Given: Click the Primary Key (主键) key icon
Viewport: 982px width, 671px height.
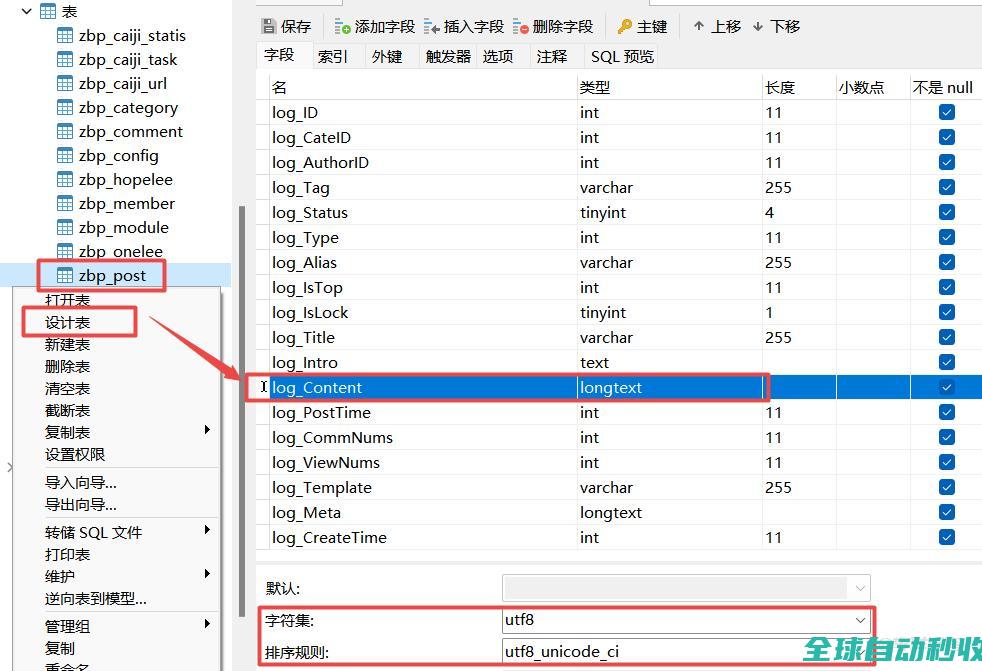Looking at the screenshot, I should pos(625,26).
